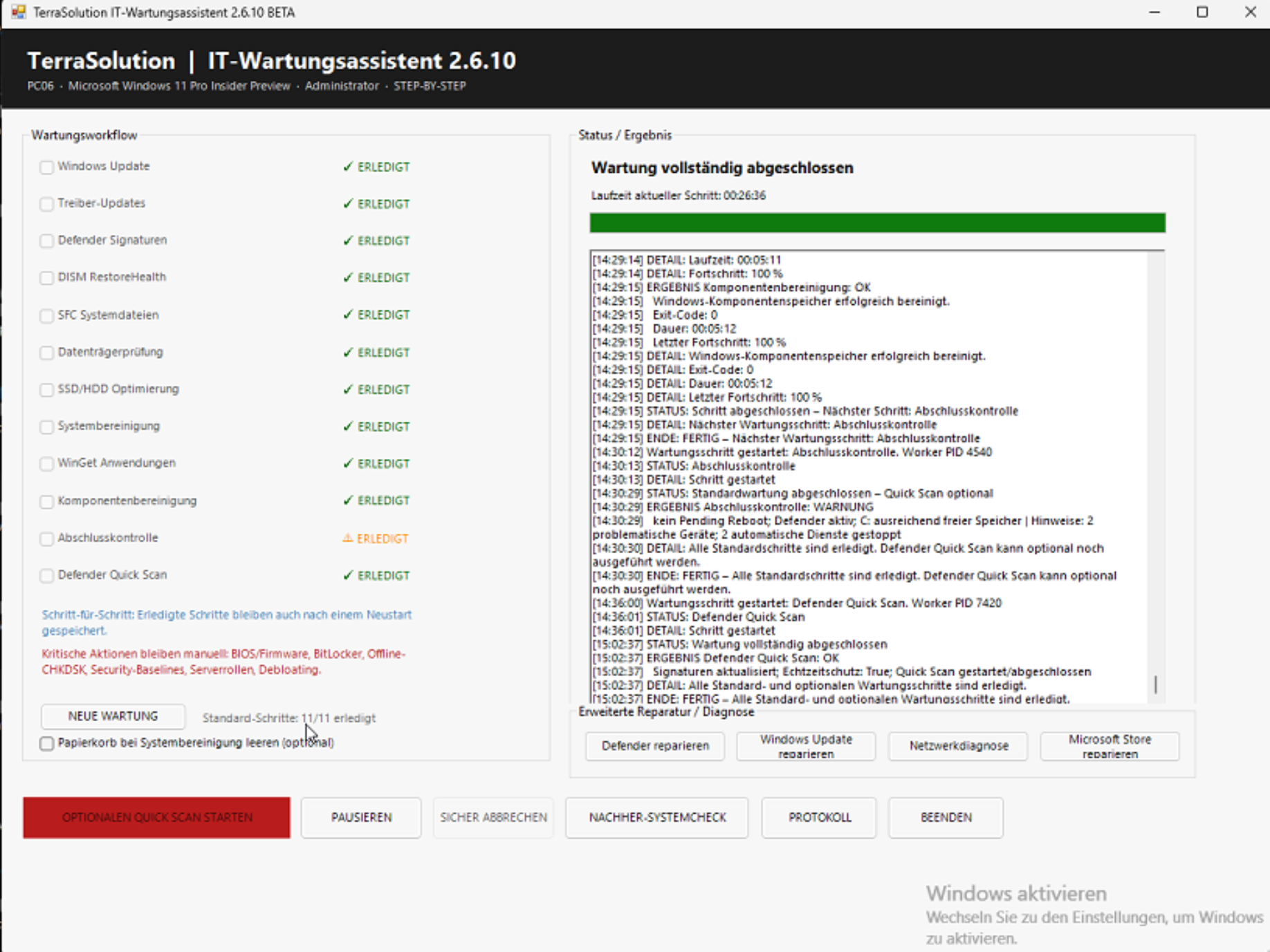Click the app icon in title bar
Viewport: 1270px width, 952px height.
[18, 12]
